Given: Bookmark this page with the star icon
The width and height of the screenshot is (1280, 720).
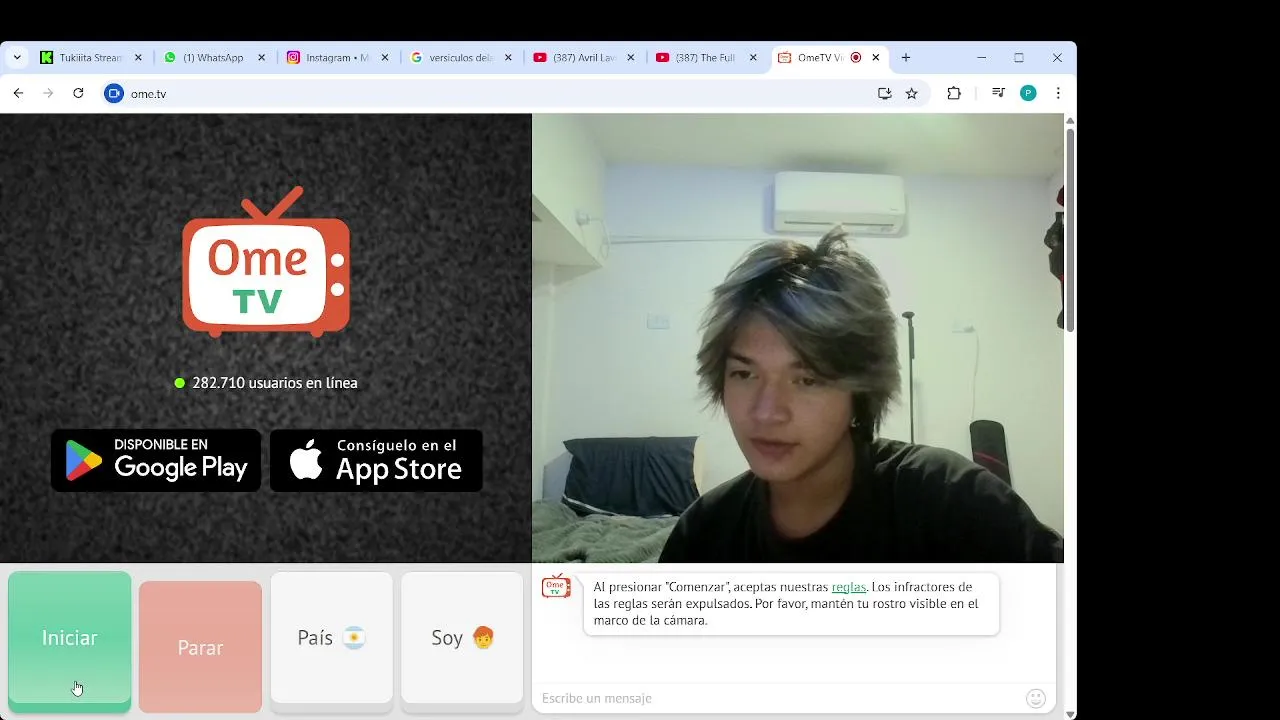Looking at the screenshot, I should pos(912,93).
